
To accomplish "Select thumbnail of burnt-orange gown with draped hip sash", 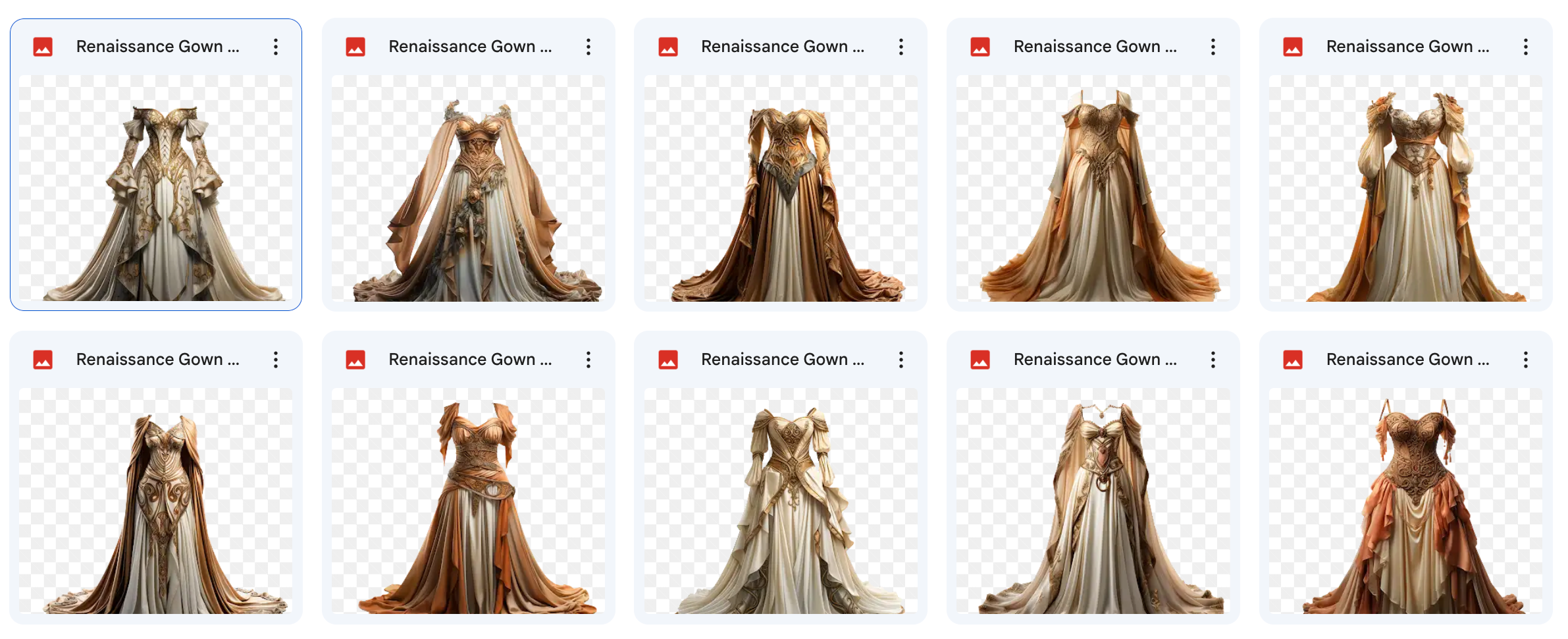I will (468, 501).
